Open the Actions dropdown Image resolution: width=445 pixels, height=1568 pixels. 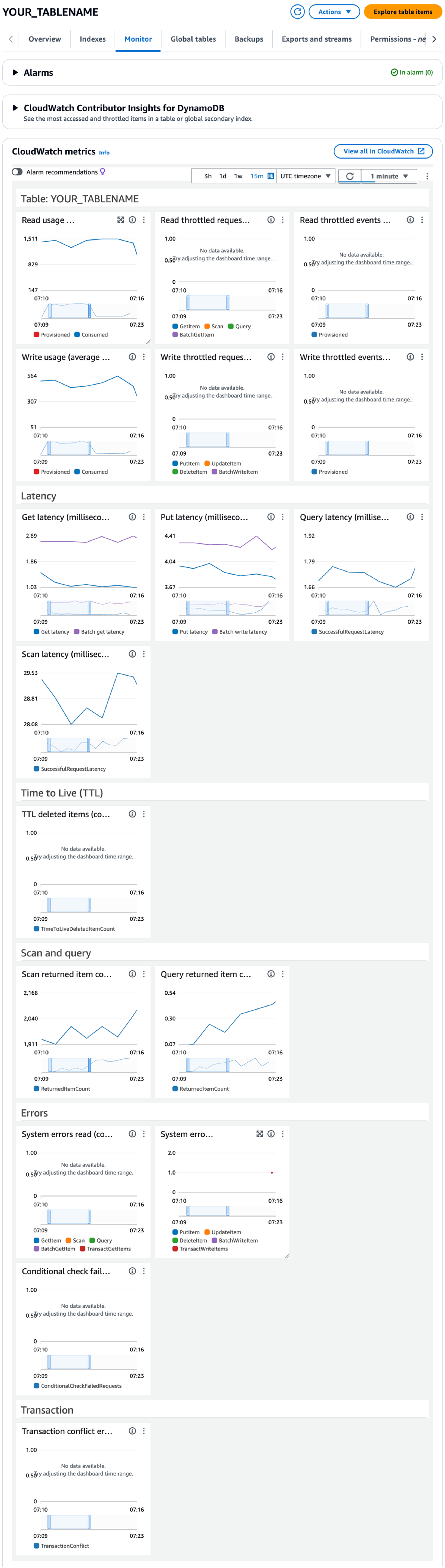click(x=334, y=12)
